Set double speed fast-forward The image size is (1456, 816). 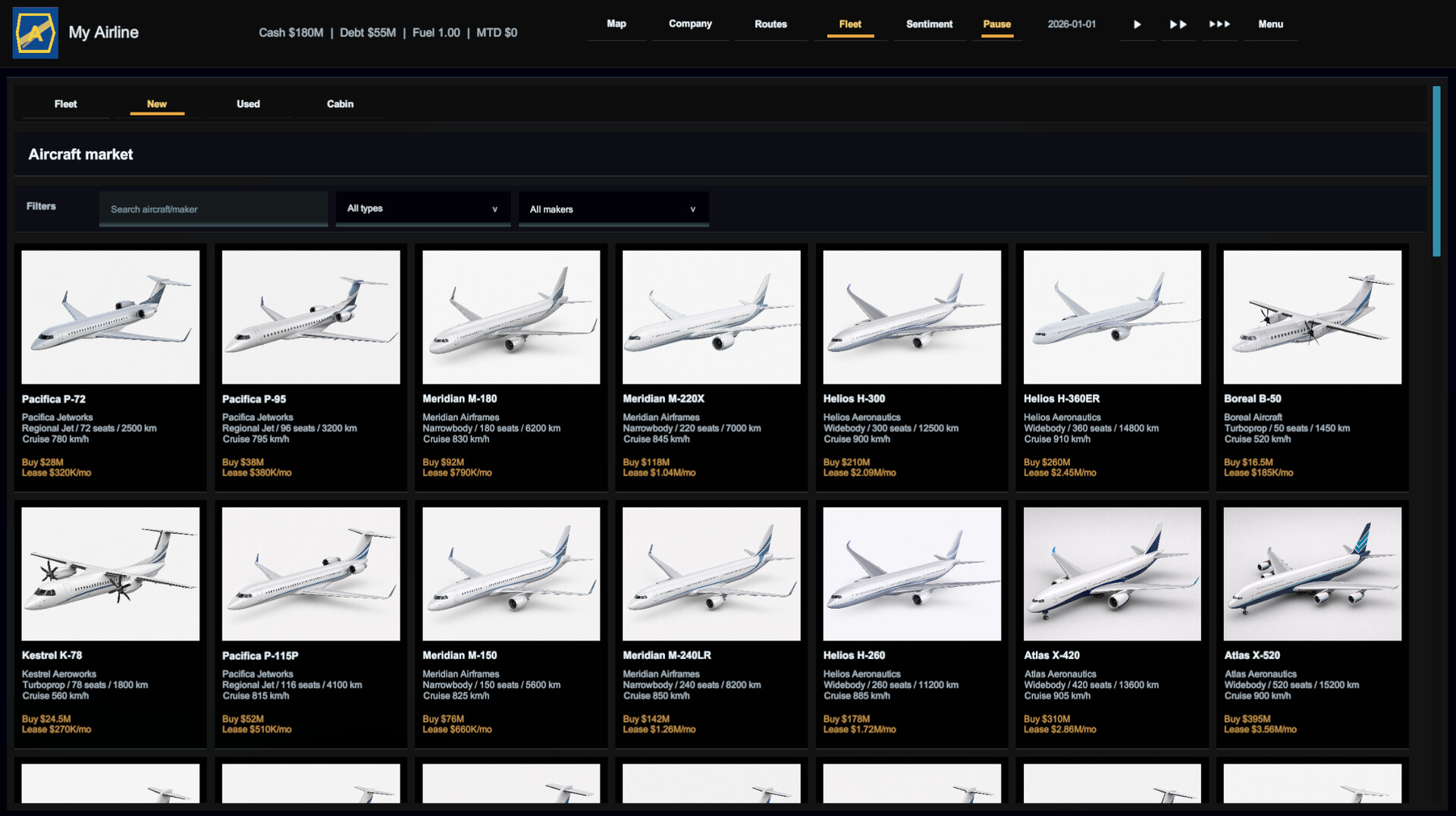1178,24
